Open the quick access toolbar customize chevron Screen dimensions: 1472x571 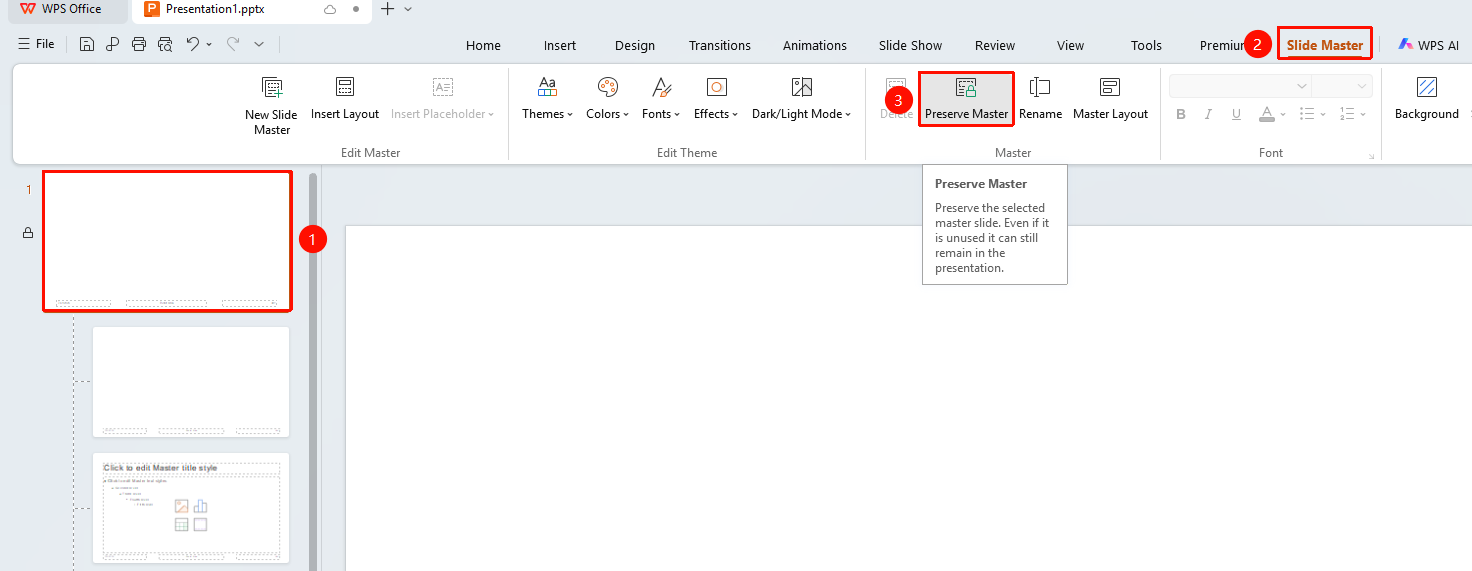coord(259,45)
